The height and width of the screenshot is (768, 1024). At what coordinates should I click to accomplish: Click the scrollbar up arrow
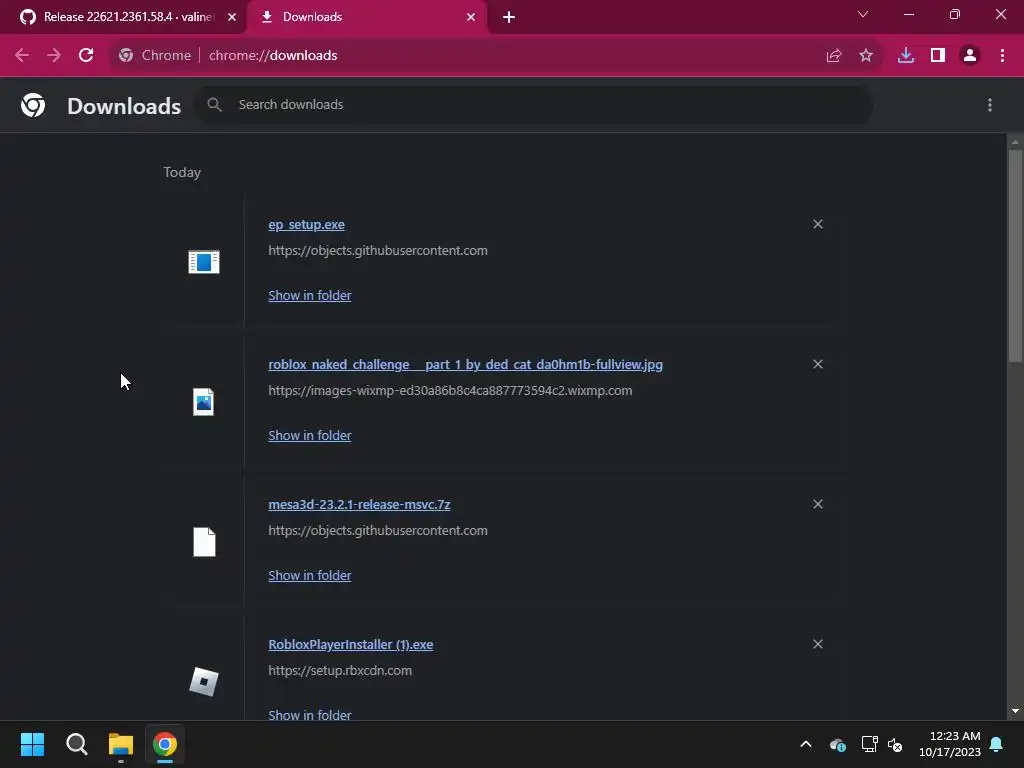(1015, 142)
